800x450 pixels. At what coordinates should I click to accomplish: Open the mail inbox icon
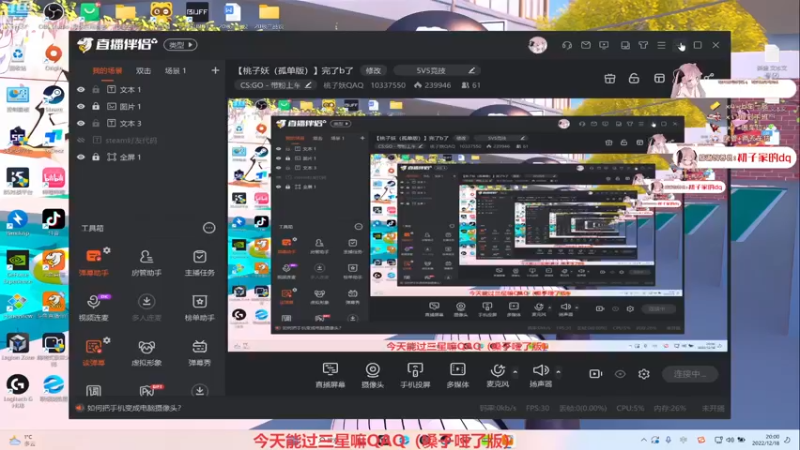coord(586,45)
